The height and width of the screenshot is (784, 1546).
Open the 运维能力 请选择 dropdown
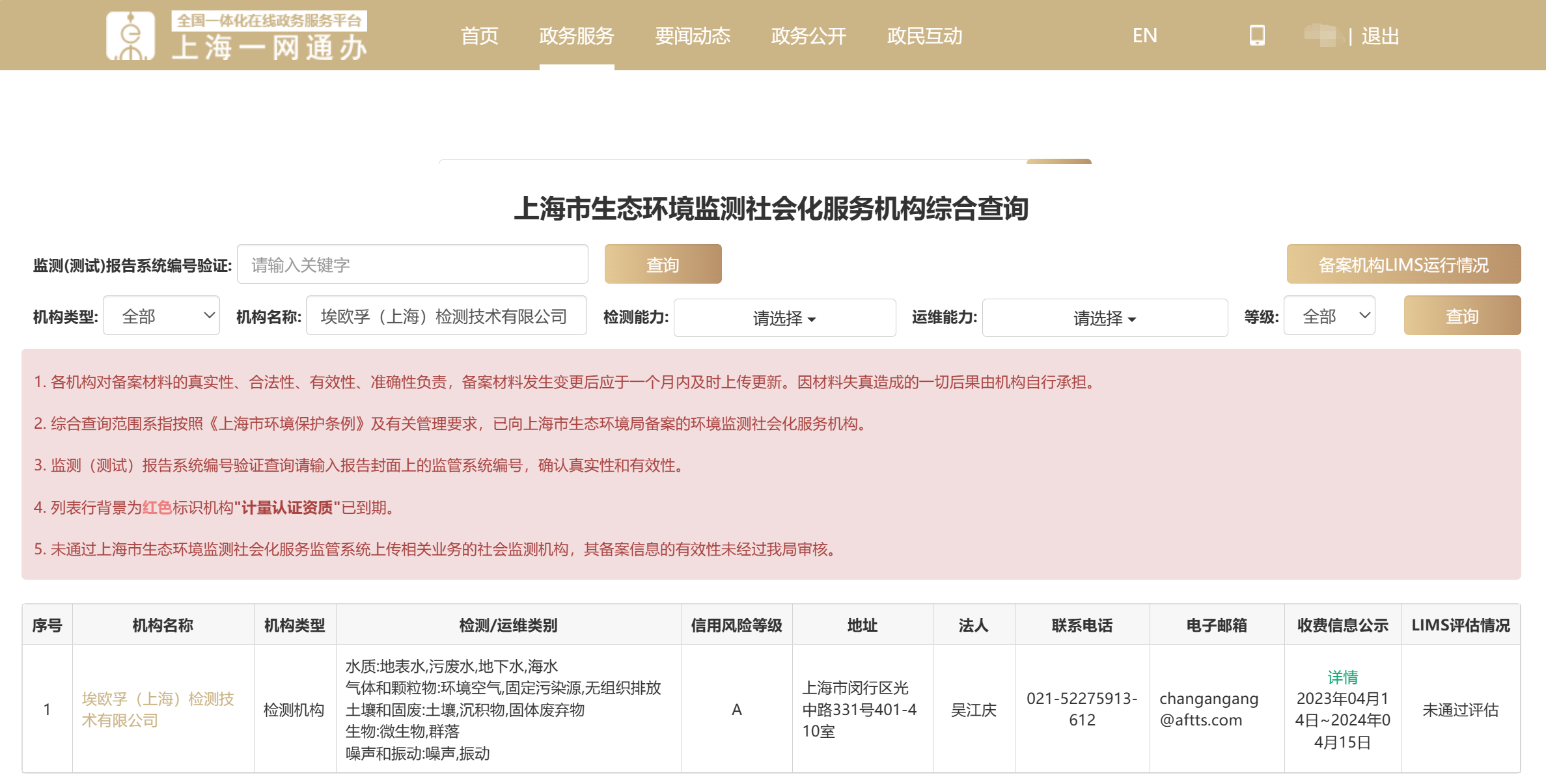(x=1104, y=318)
